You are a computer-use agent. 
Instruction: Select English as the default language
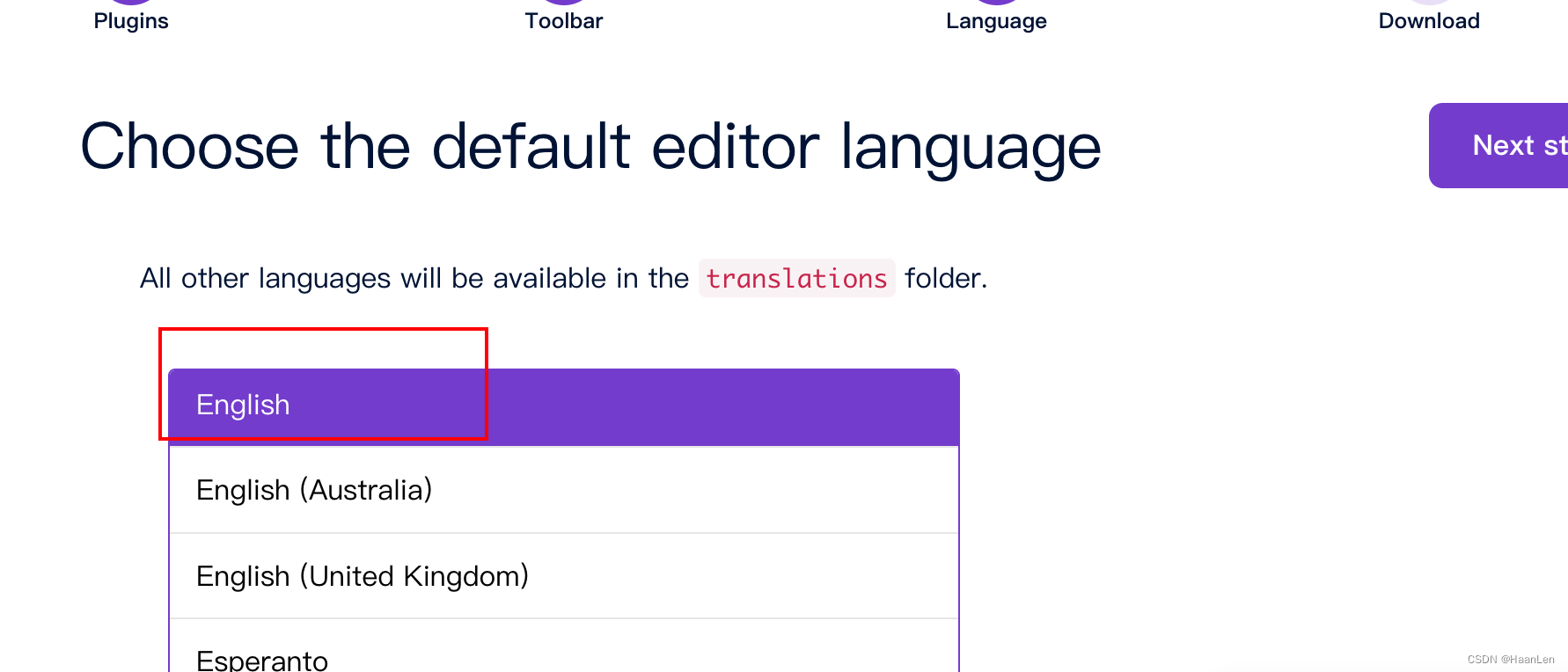coord(564,407)
